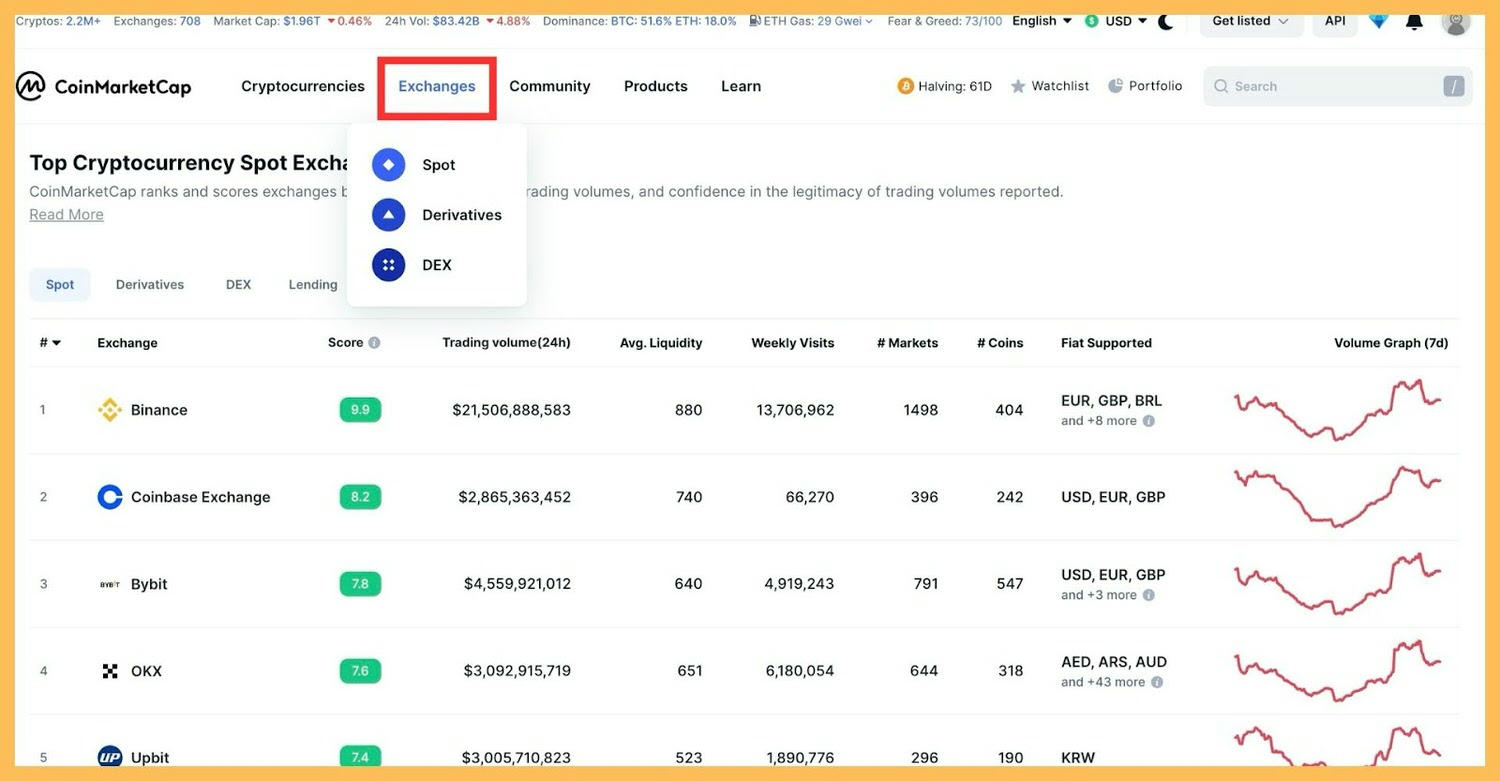The image size is (1500, 781).
Task: Click Binance volume $21,506,888,583
Action: click(511, 410)
